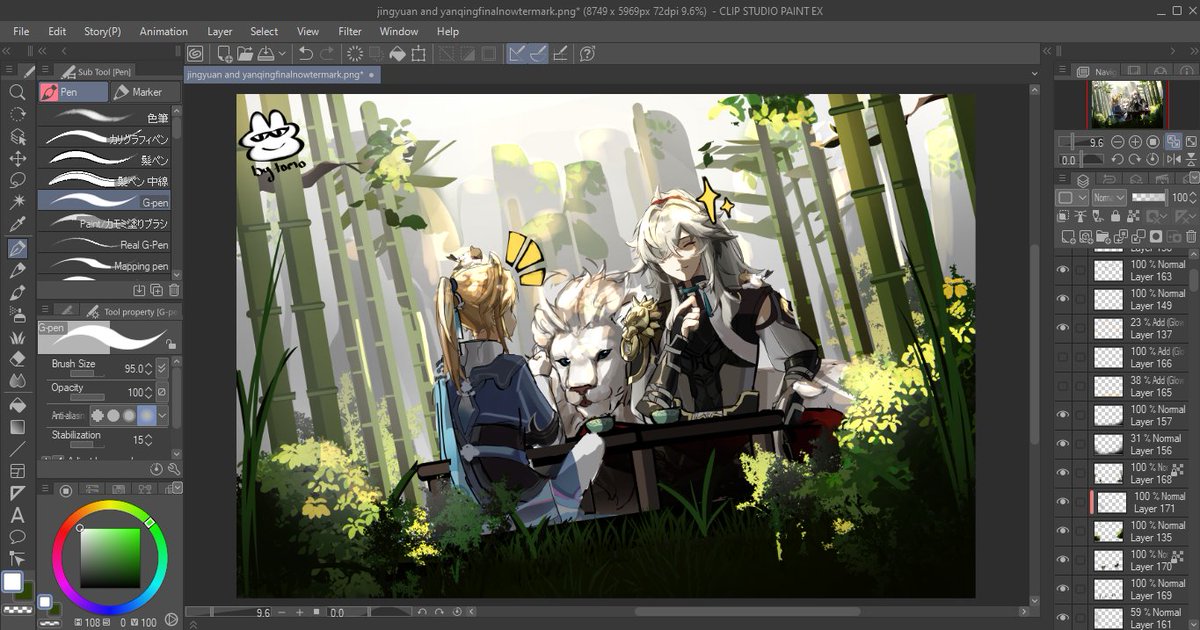Create a new layer folder
This screenshot has width=1200, height=630.
point(1105,237)
